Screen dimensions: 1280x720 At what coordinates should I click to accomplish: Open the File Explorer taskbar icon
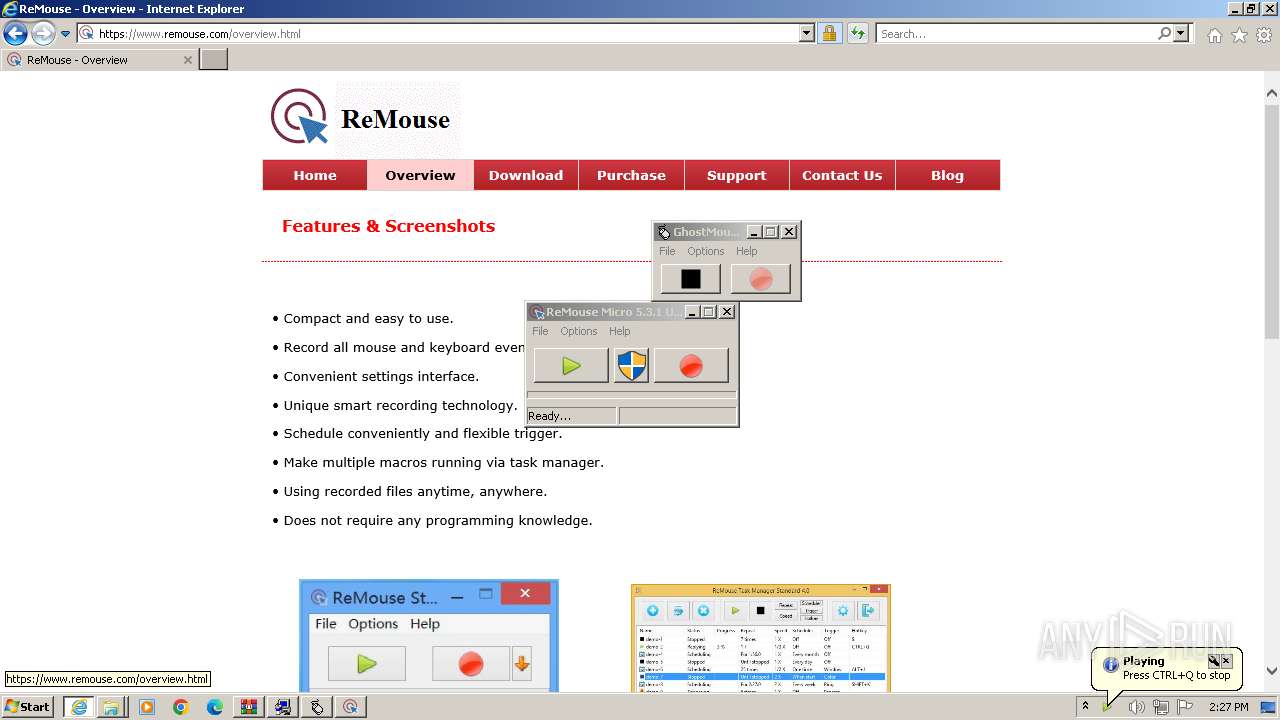111,707
